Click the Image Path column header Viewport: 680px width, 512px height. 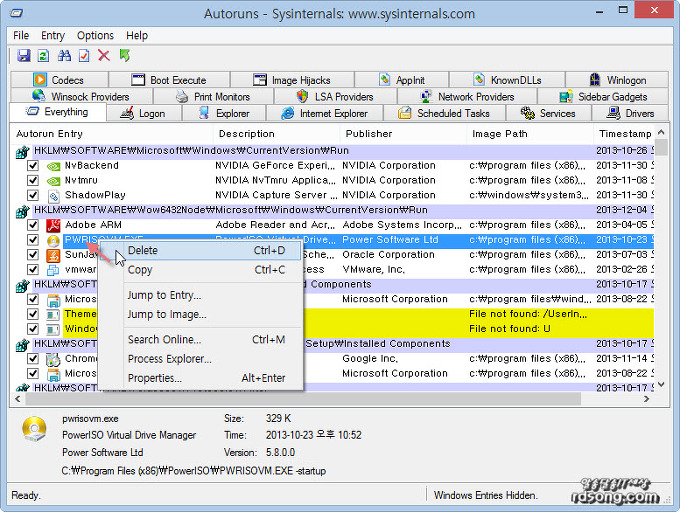point(500,134)
